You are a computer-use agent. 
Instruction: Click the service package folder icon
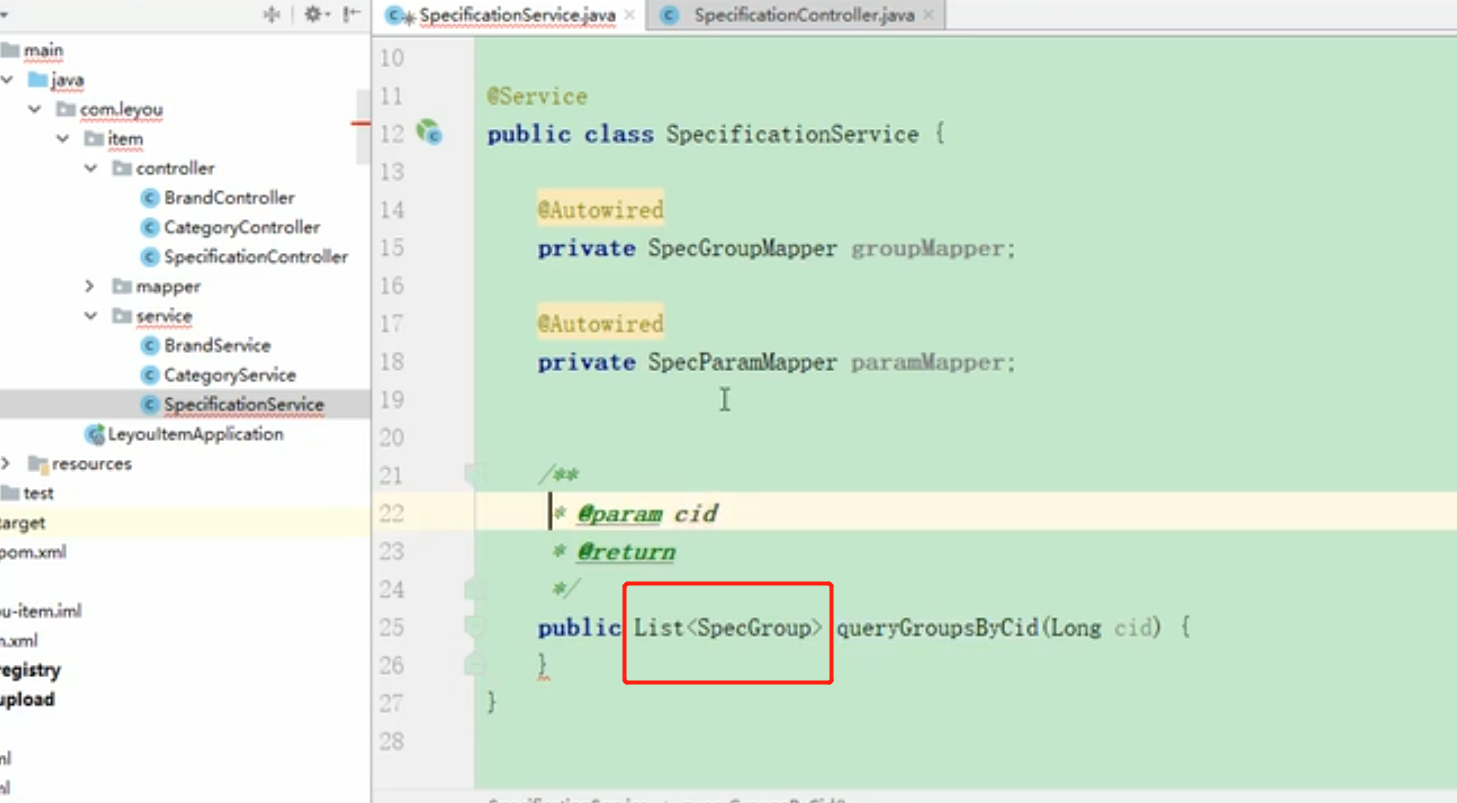(122, 316)
